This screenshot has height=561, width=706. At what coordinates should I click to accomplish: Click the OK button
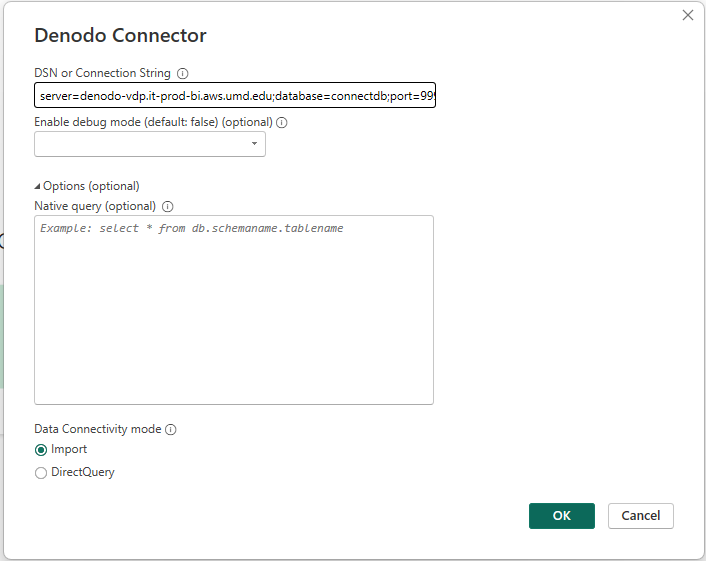pos(561,516)
